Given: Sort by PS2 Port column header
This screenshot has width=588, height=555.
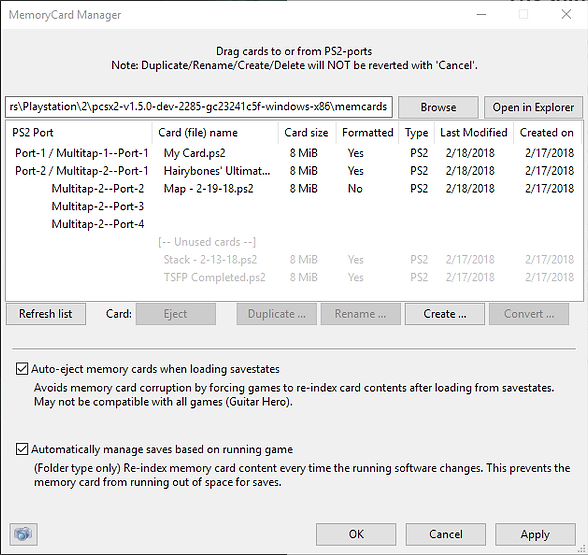Looking at the screenshot, I should click(79, 132).
